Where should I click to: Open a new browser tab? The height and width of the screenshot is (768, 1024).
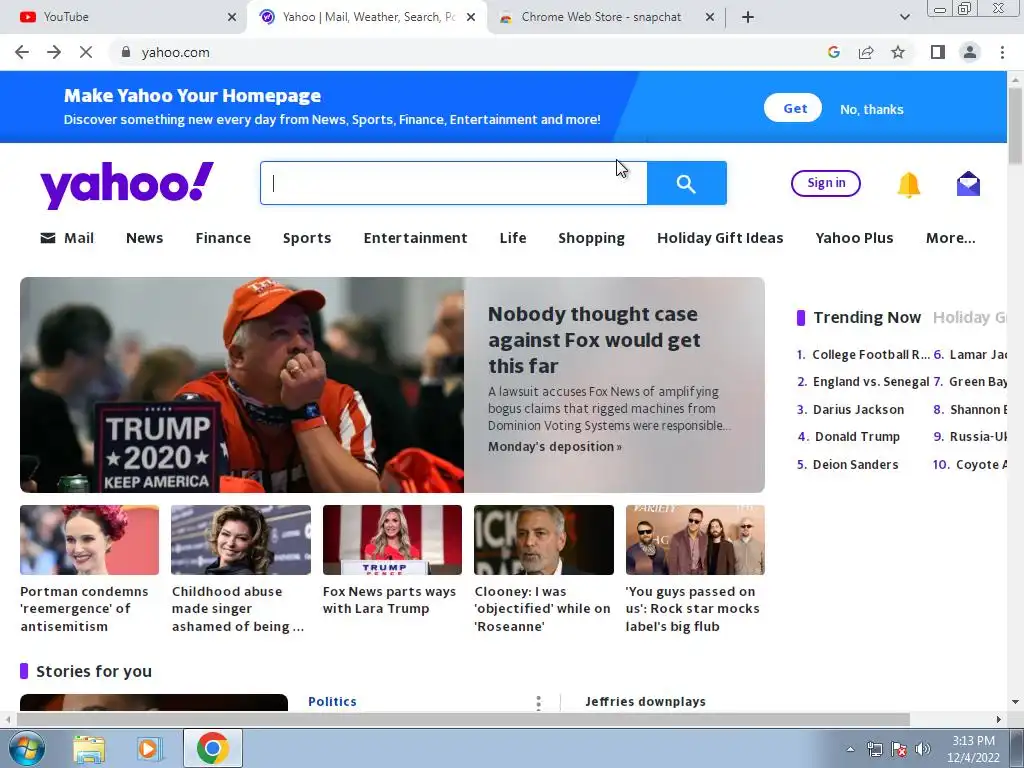[x=748, y=17]
